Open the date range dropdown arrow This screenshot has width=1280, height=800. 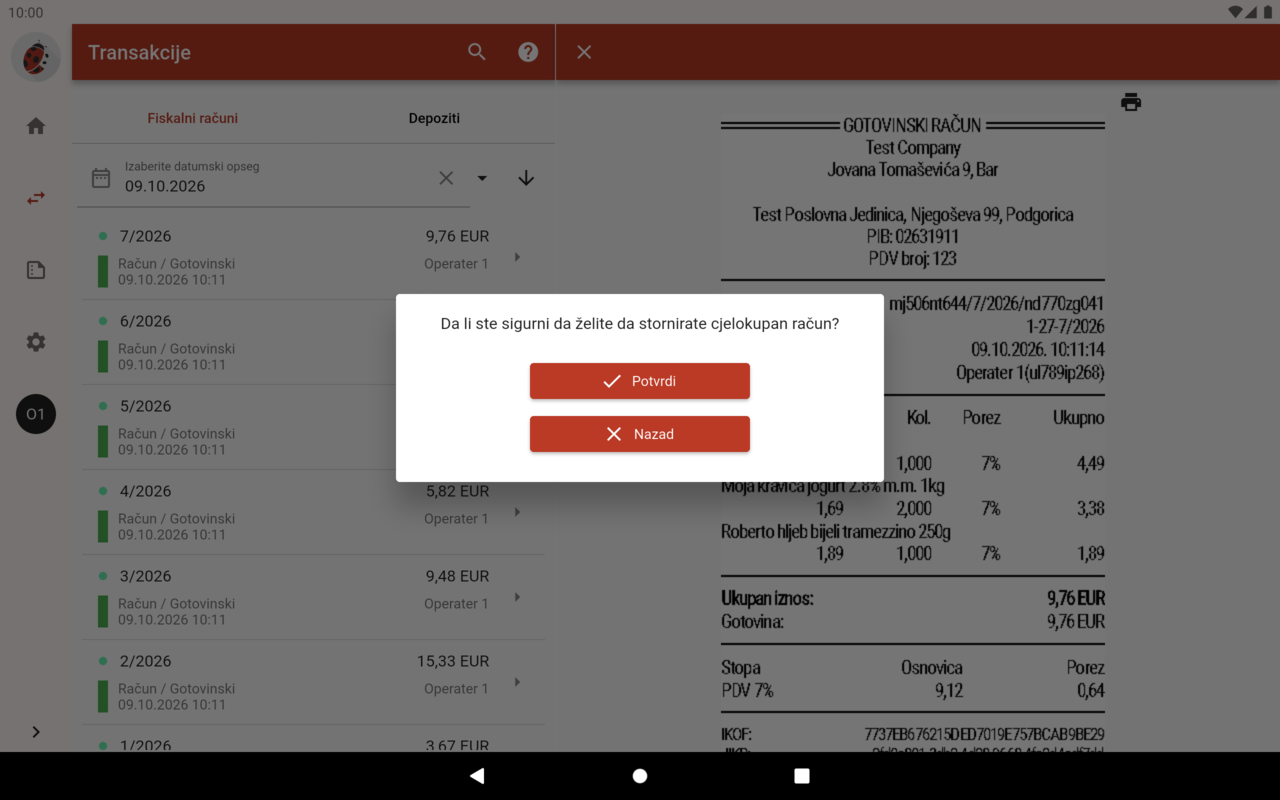[482, 178]
